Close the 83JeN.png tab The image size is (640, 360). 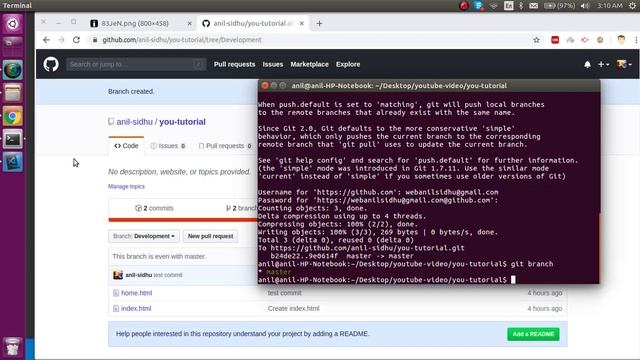click(x=189, y=24)
